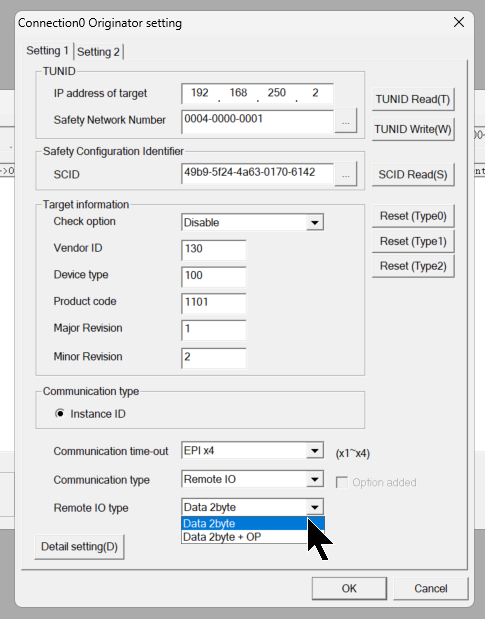Click the Reset (Type0) button

click(x=413, y=216)
